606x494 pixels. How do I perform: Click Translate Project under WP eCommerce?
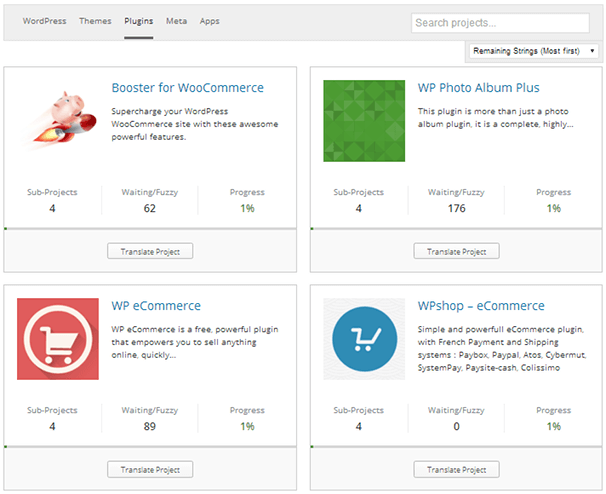tap(150, 469)
